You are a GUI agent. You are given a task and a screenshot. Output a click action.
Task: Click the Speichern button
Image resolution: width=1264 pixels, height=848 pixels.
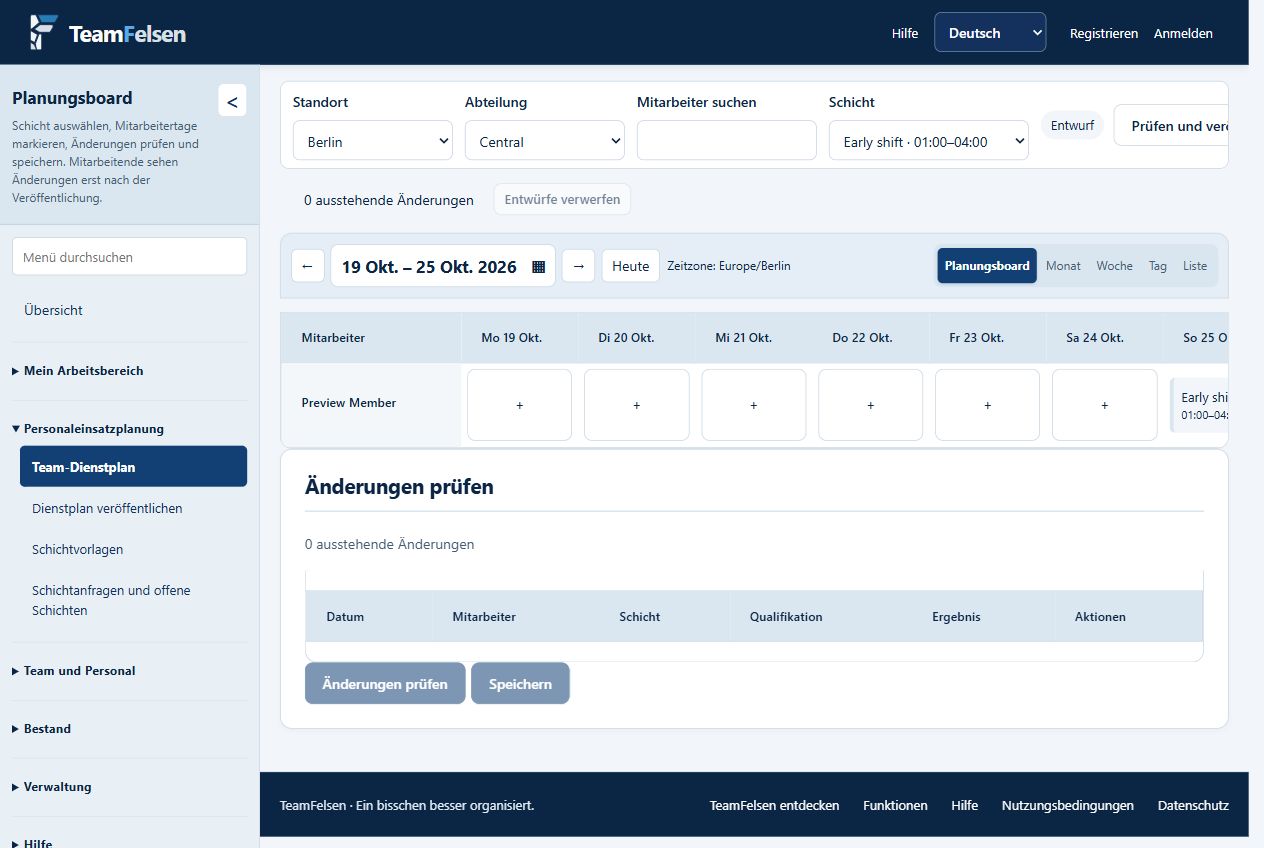point(520,684)
